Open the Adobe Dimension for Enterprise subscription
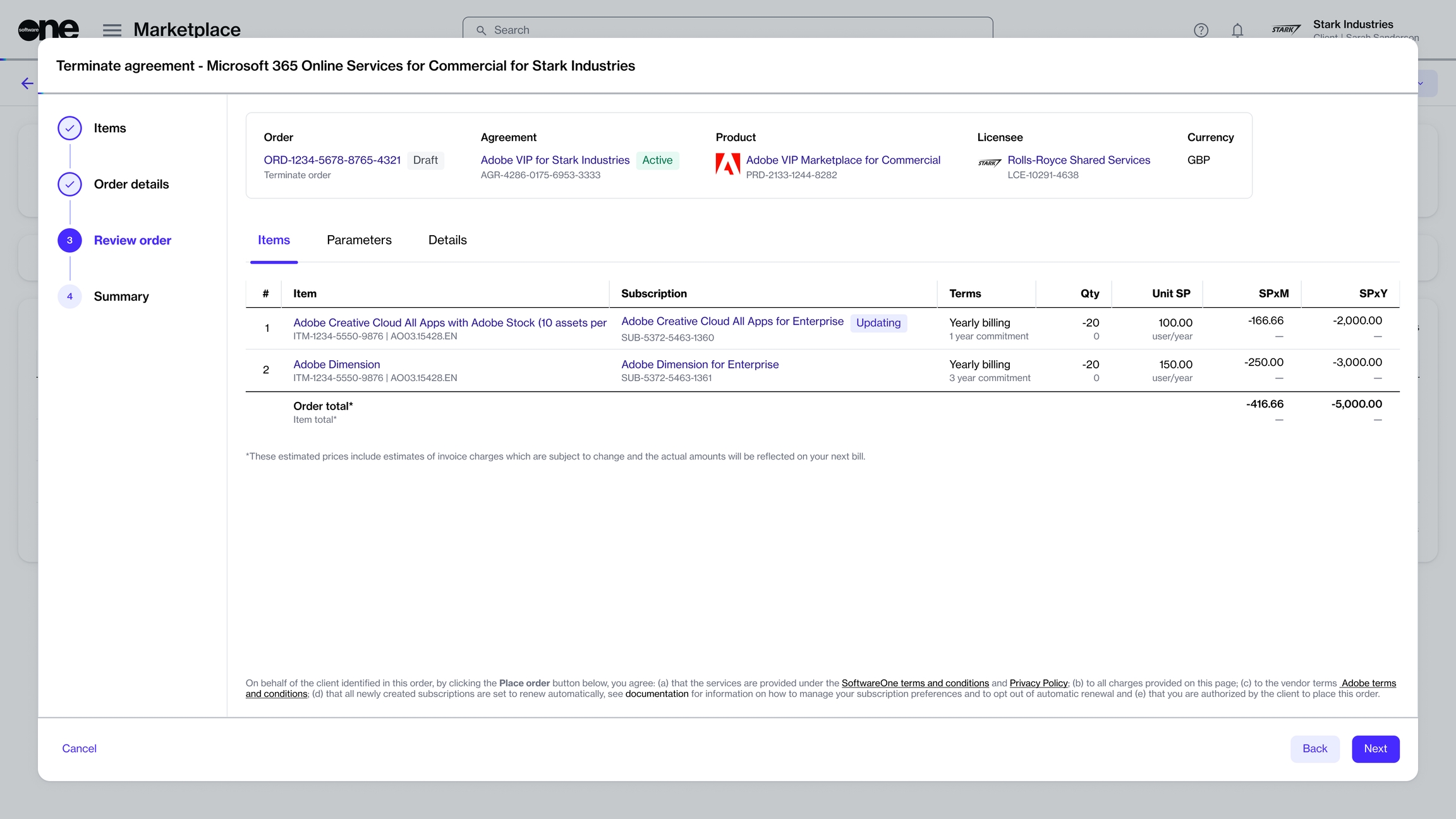Viewport: 1456px width, 819px height. pos(700,365)
